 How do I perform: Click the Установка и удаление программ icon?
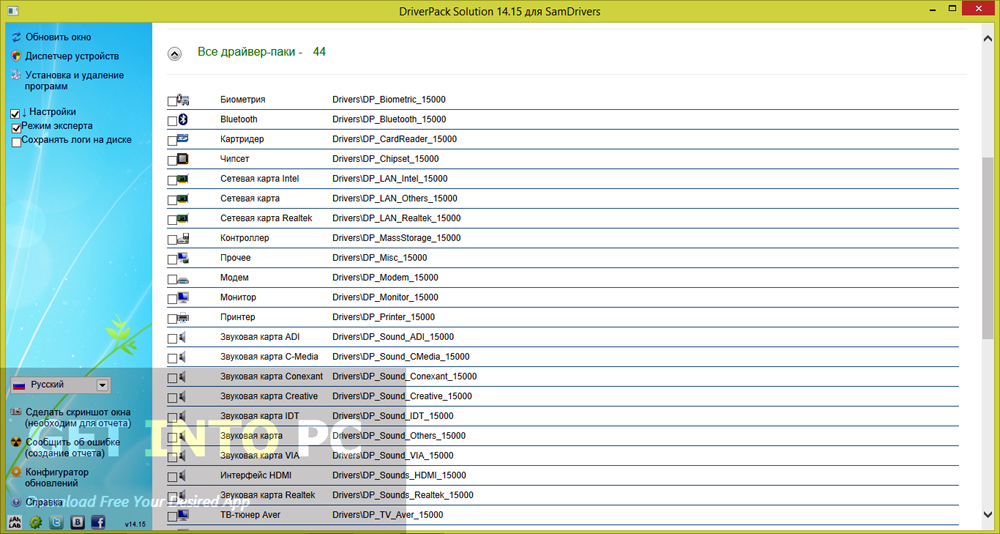point(17,75)
